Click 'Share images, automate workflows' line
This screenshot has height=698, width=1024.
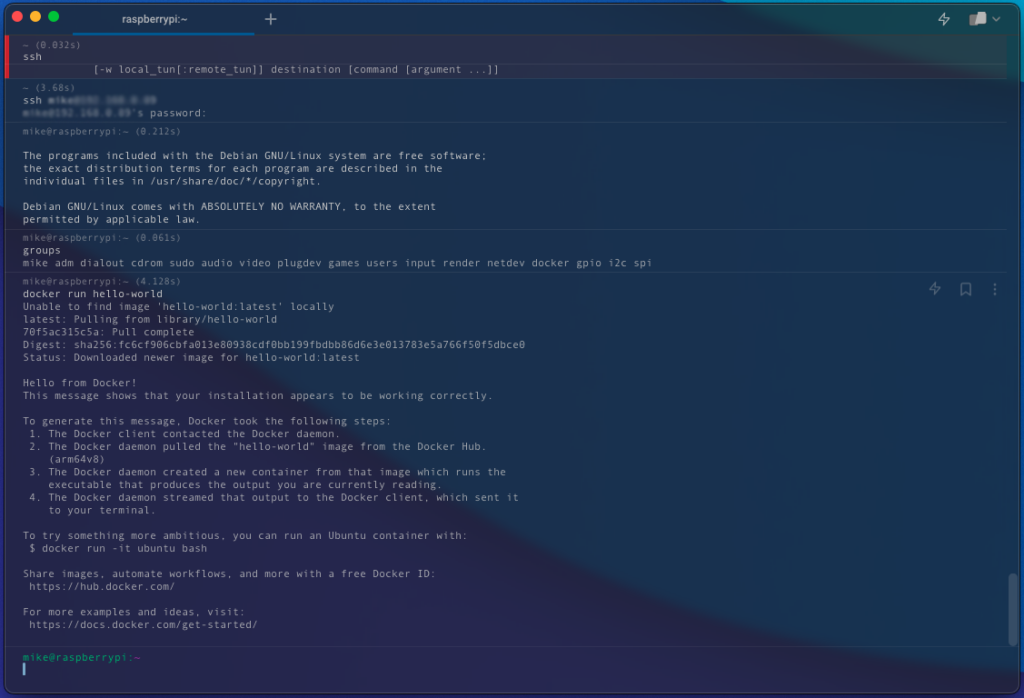[x=229, y=573]
